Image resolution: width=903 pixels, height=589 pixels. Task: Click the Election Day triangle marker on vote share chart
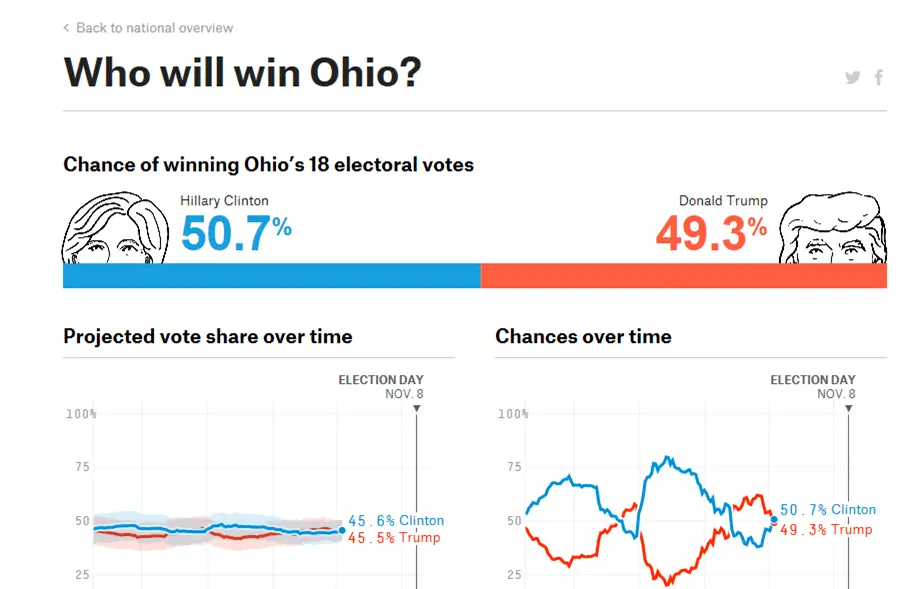(416, 408)
